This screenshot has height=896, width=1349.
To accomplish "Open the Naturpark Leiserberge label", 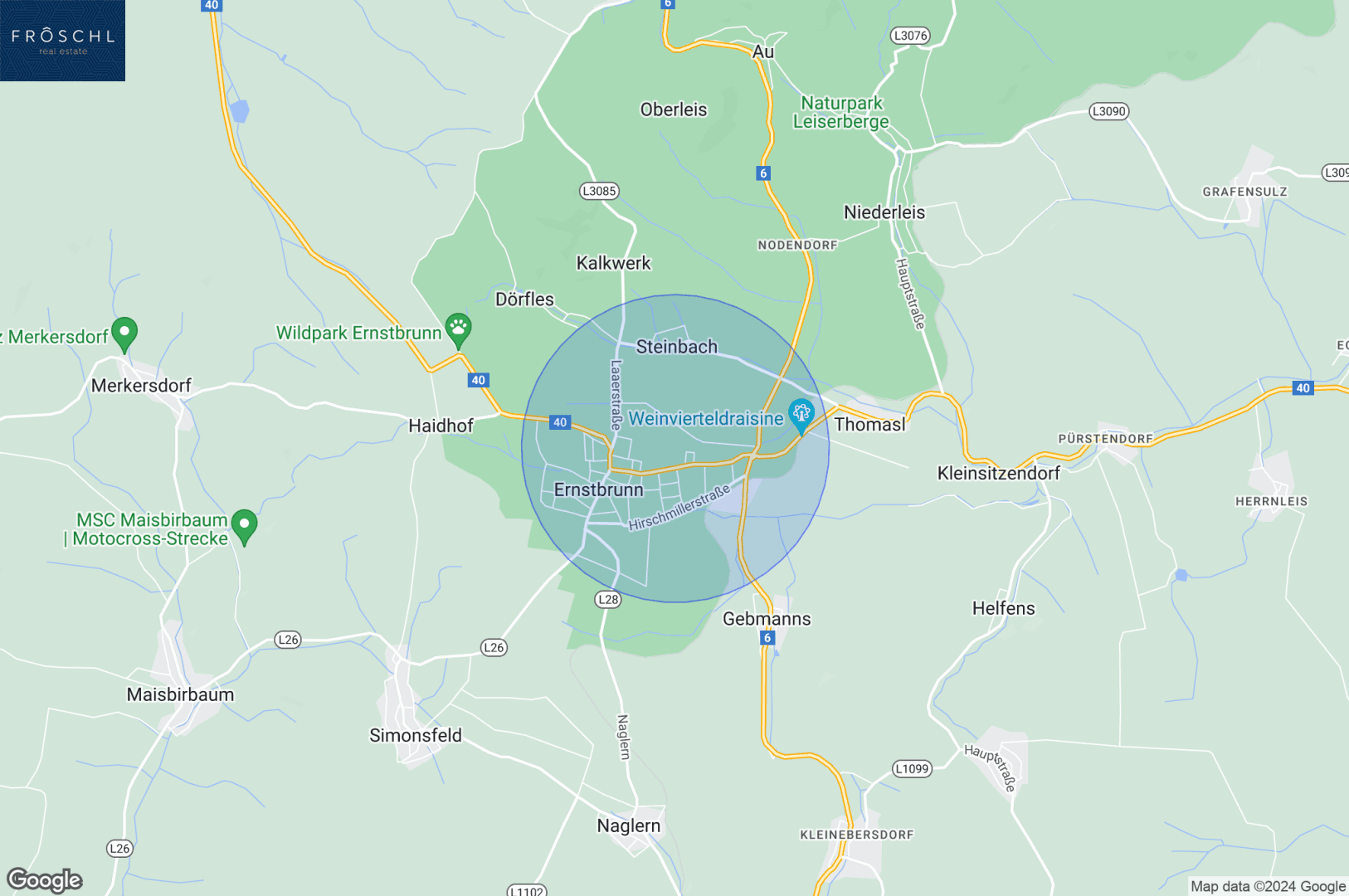I will (x=841, y=112).
